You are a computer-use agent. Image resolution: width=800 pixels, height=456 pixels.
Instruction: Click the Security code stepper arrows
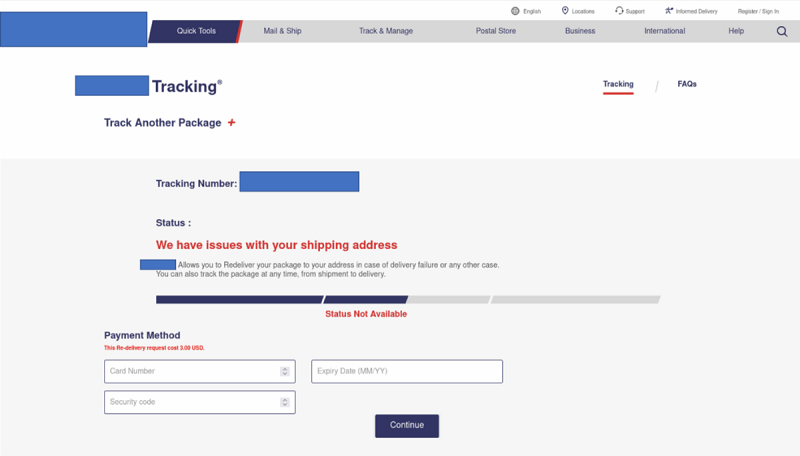(285, 402)
